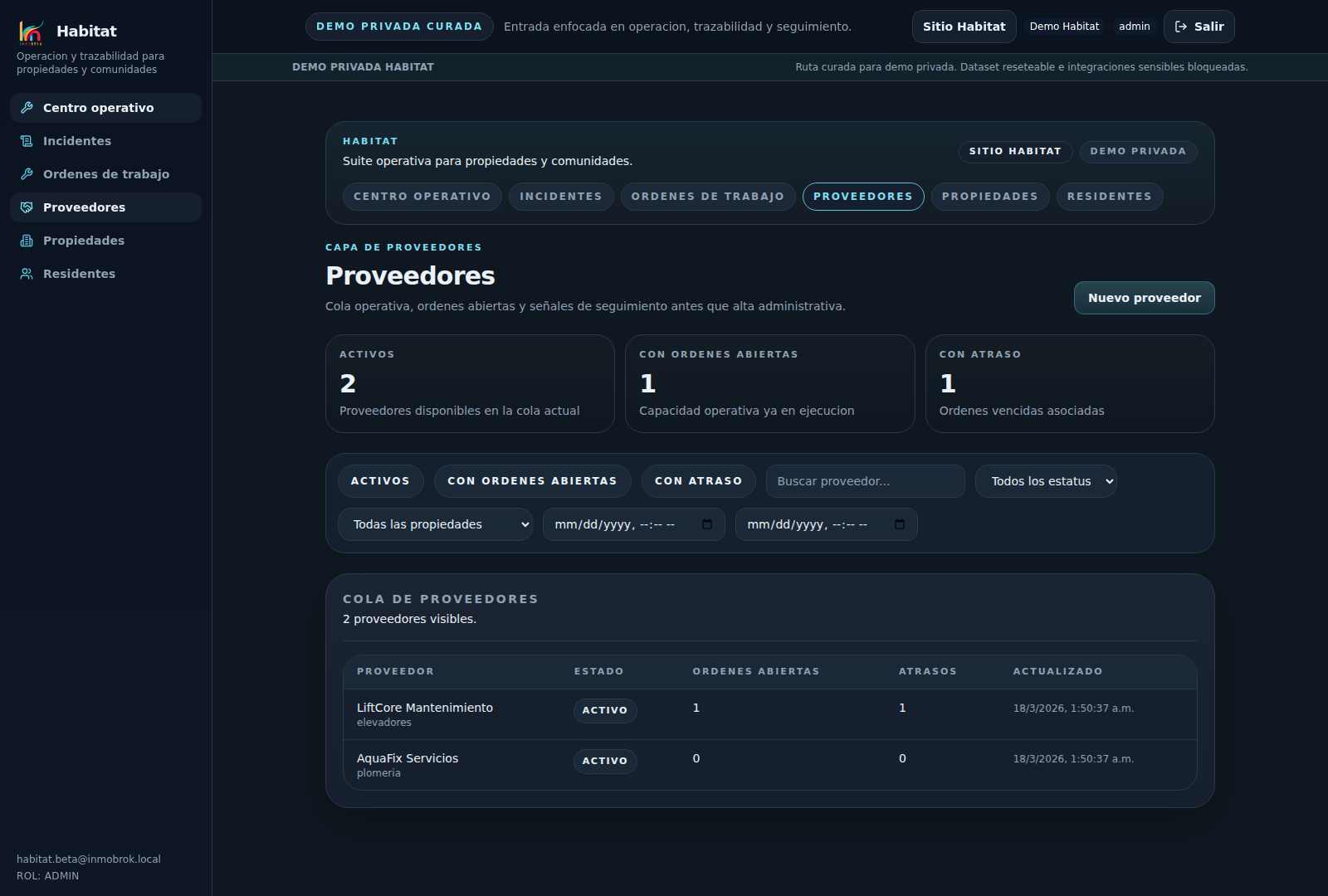Switch to the PROPIEDADES tab pill
Screen dimensions: 1328x896
tap(990, 197)
